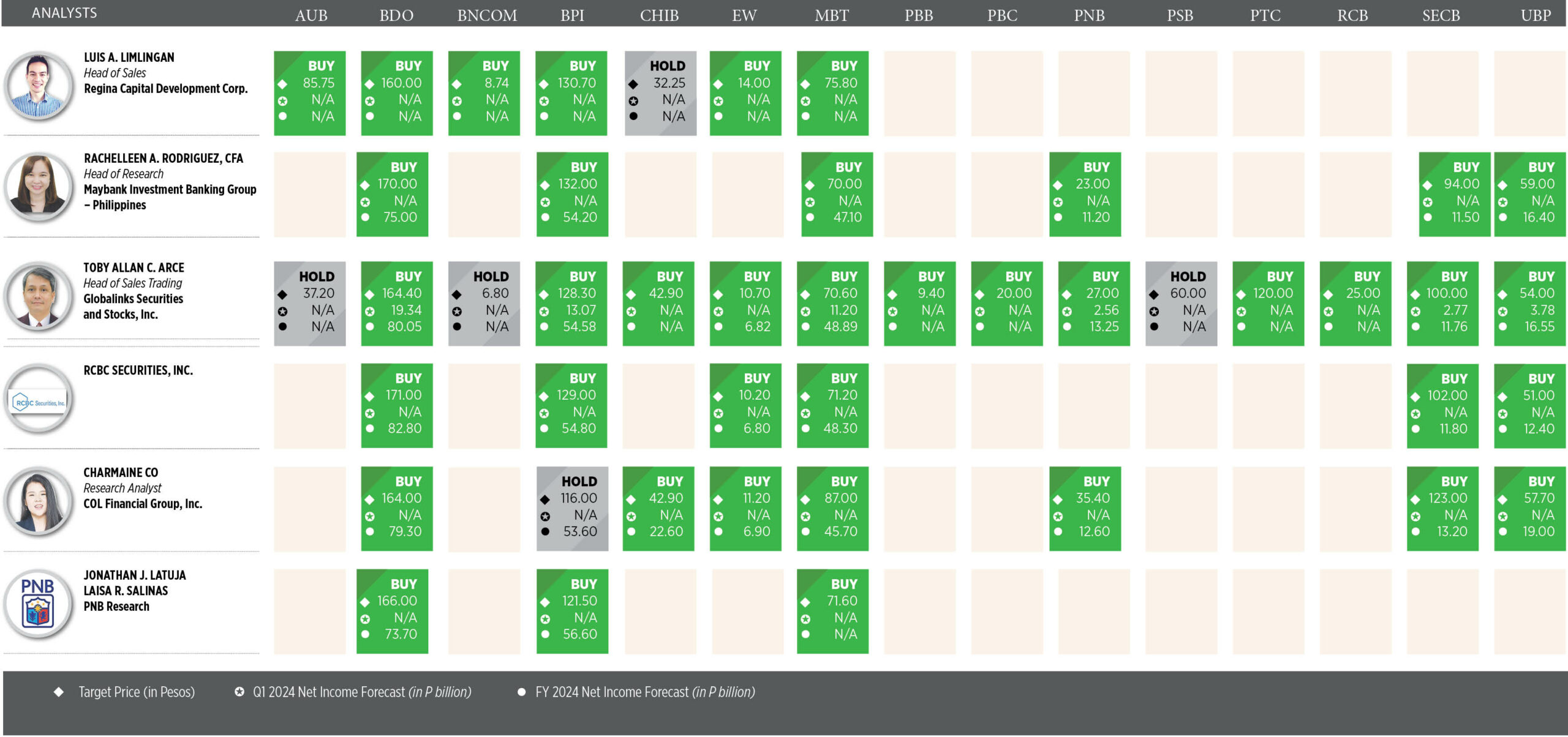
Task: Select the SECB column header
Action: click(1441, 15)
